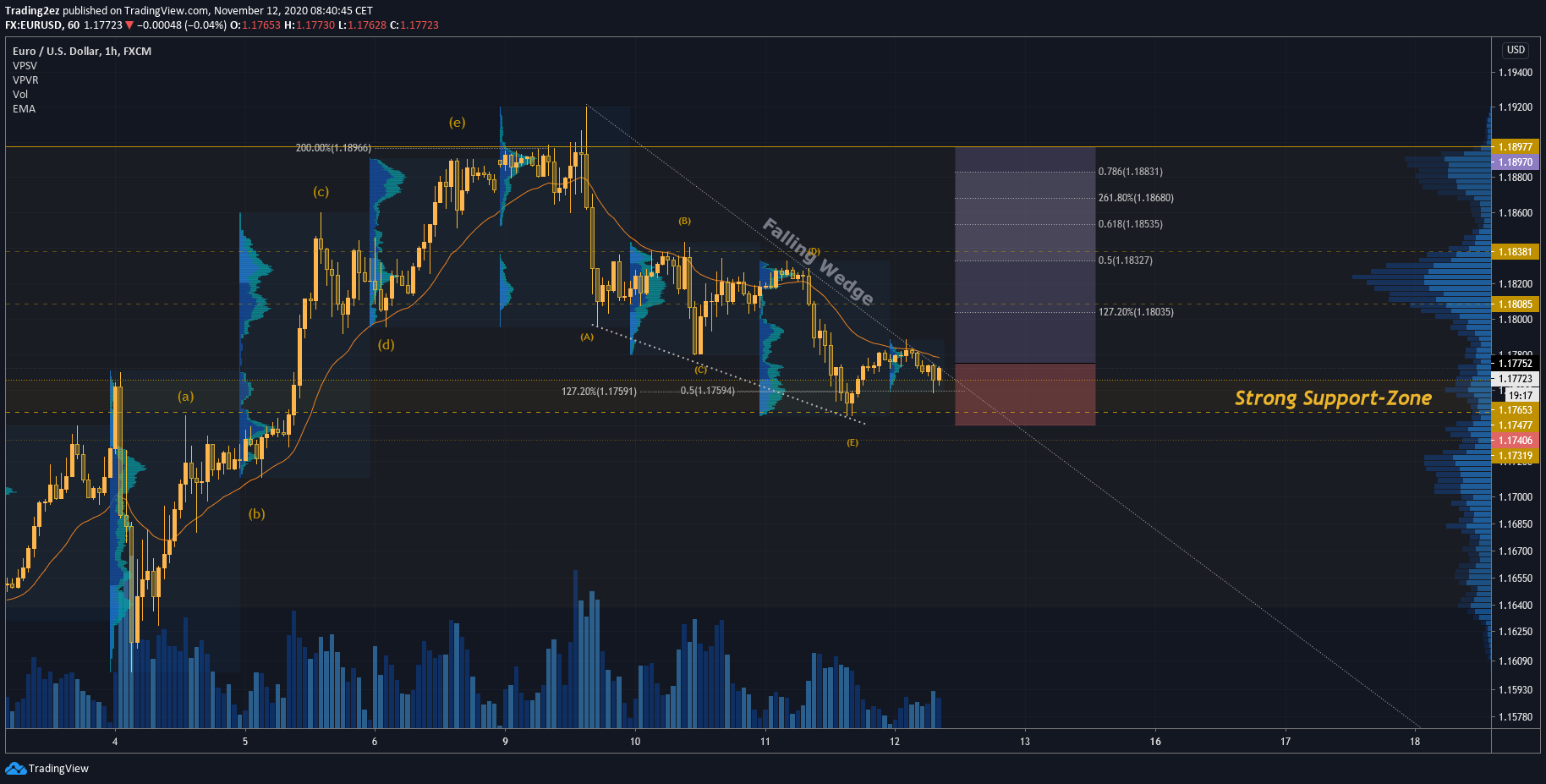The image size is (1546, 784).
Task: Click the Euro / U.S. Dollar symbol title
Action: (82, 51)
